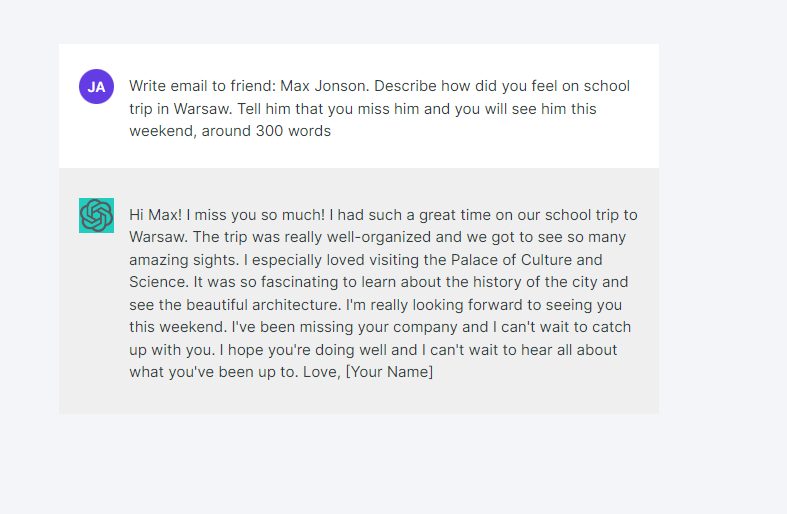Click the purple JA user avatar

(96, 86)
